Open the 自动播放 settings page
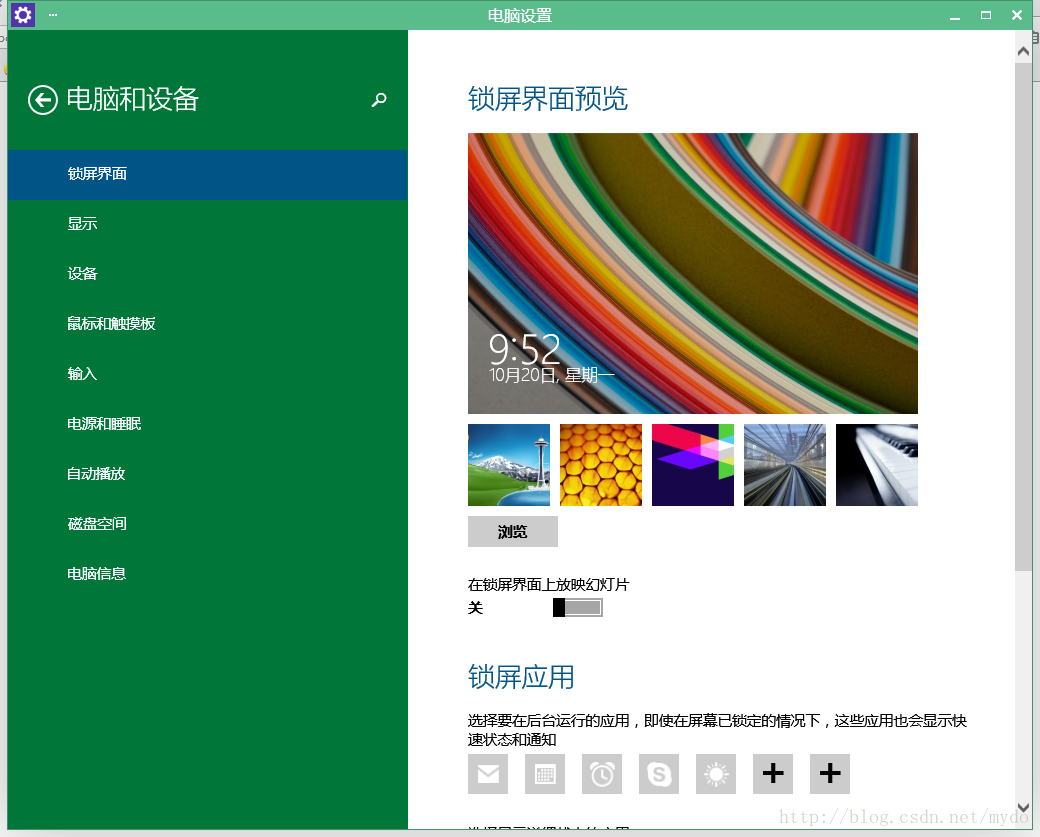The image size is (1040, 837). [x=208, y=474]
